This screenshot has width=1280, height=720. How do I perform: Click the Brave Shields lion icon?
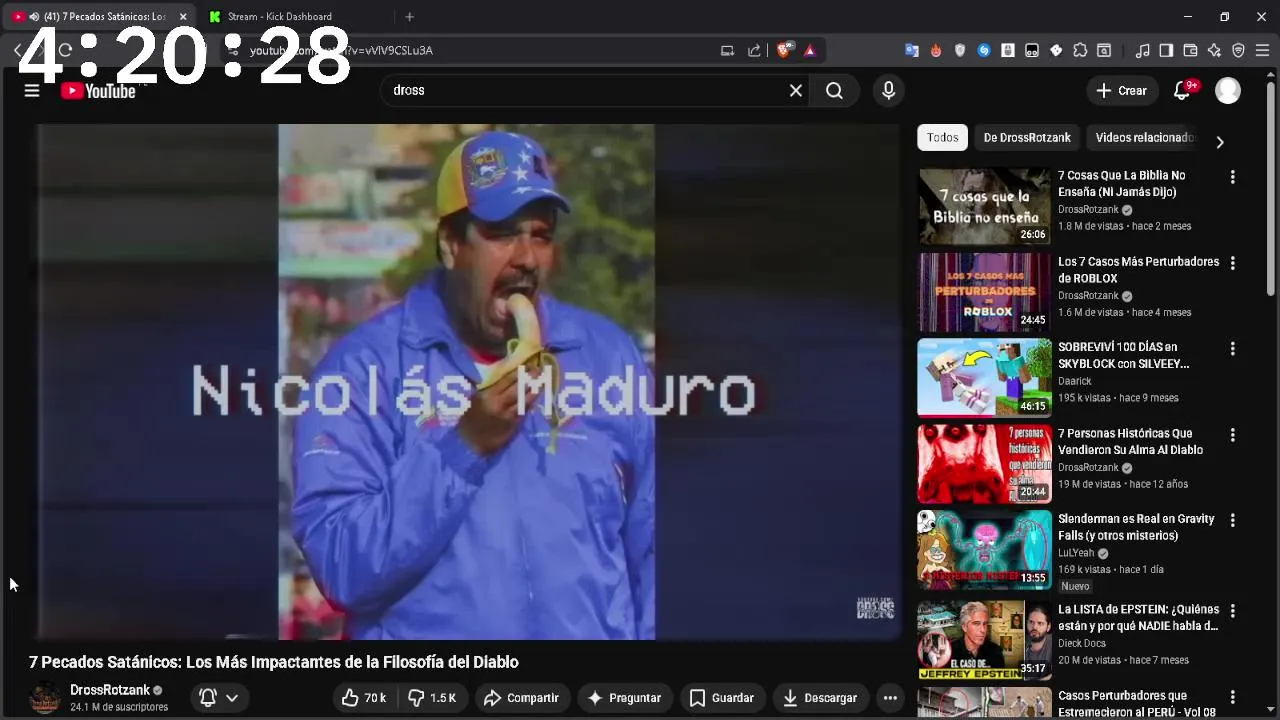pyautogui.click(x=786, y=50)
